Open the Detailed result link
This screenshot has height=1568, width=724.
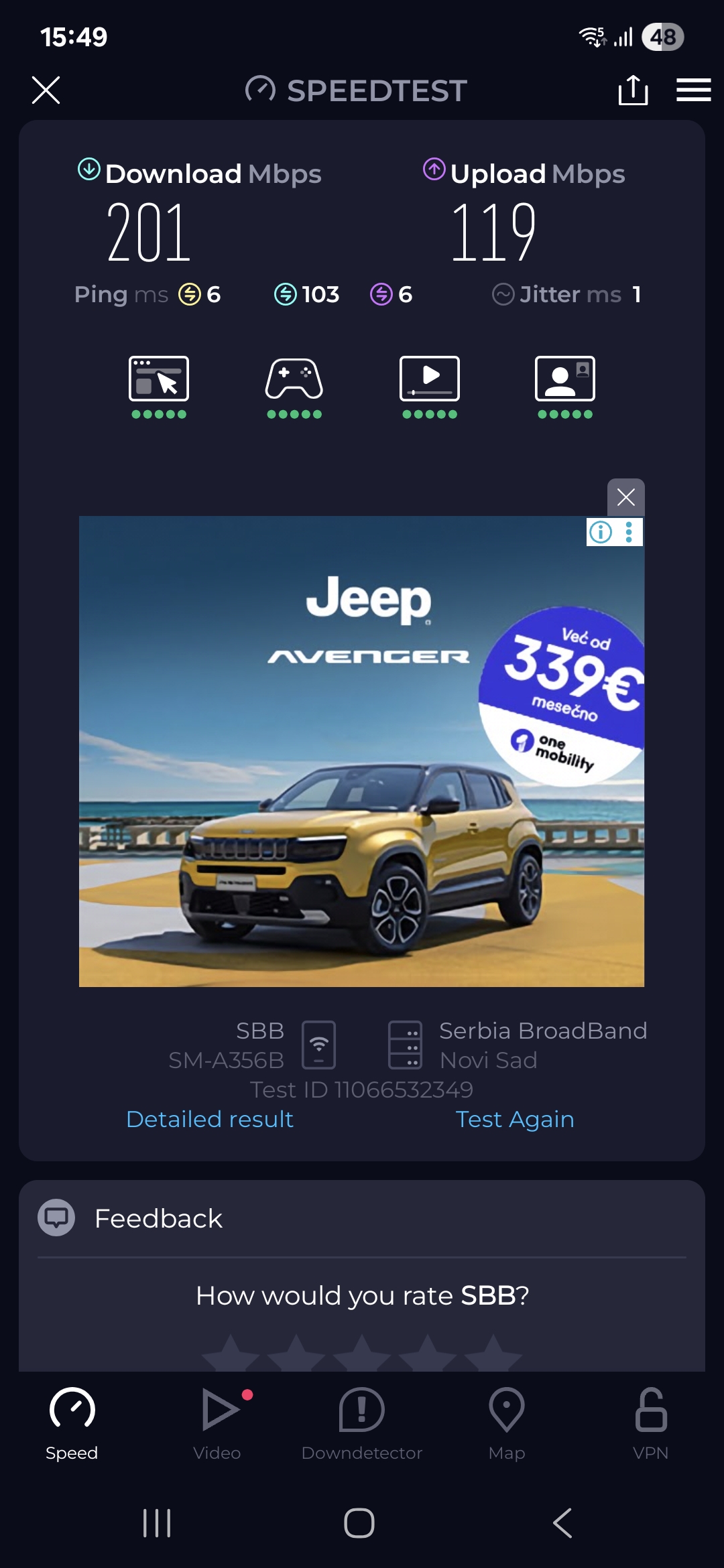click(210, 1119)
